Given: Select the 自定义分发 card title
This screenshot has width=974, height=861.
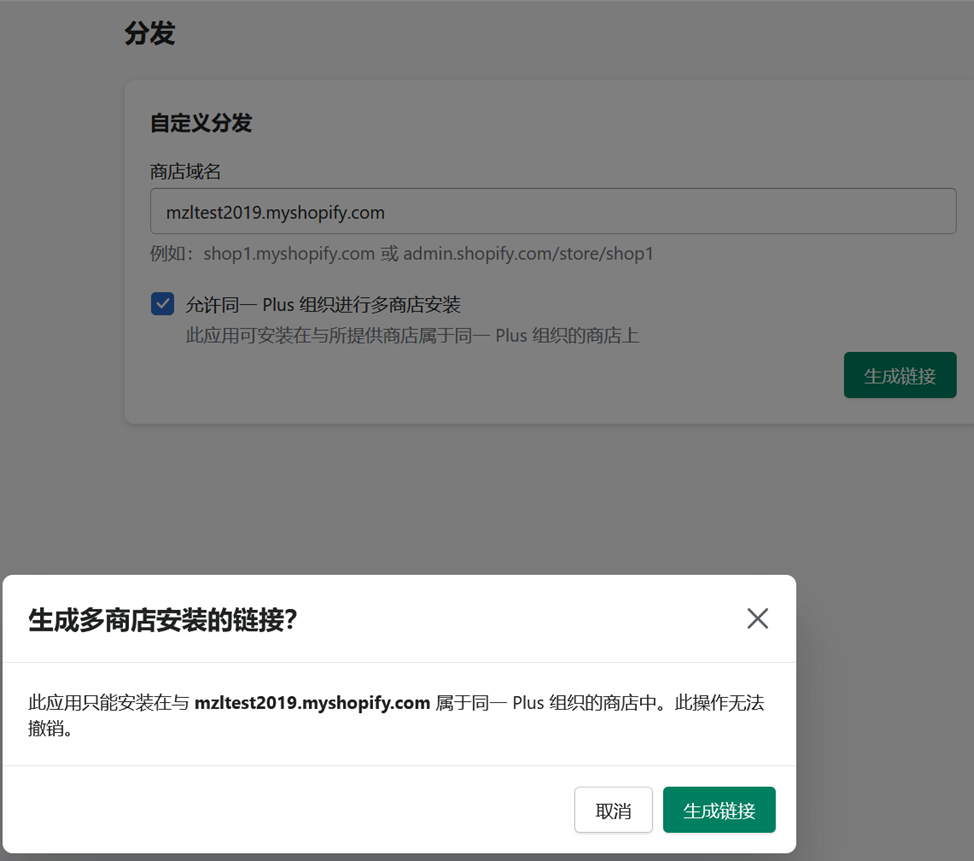Looking at the screenshot, I should point(201,123).
